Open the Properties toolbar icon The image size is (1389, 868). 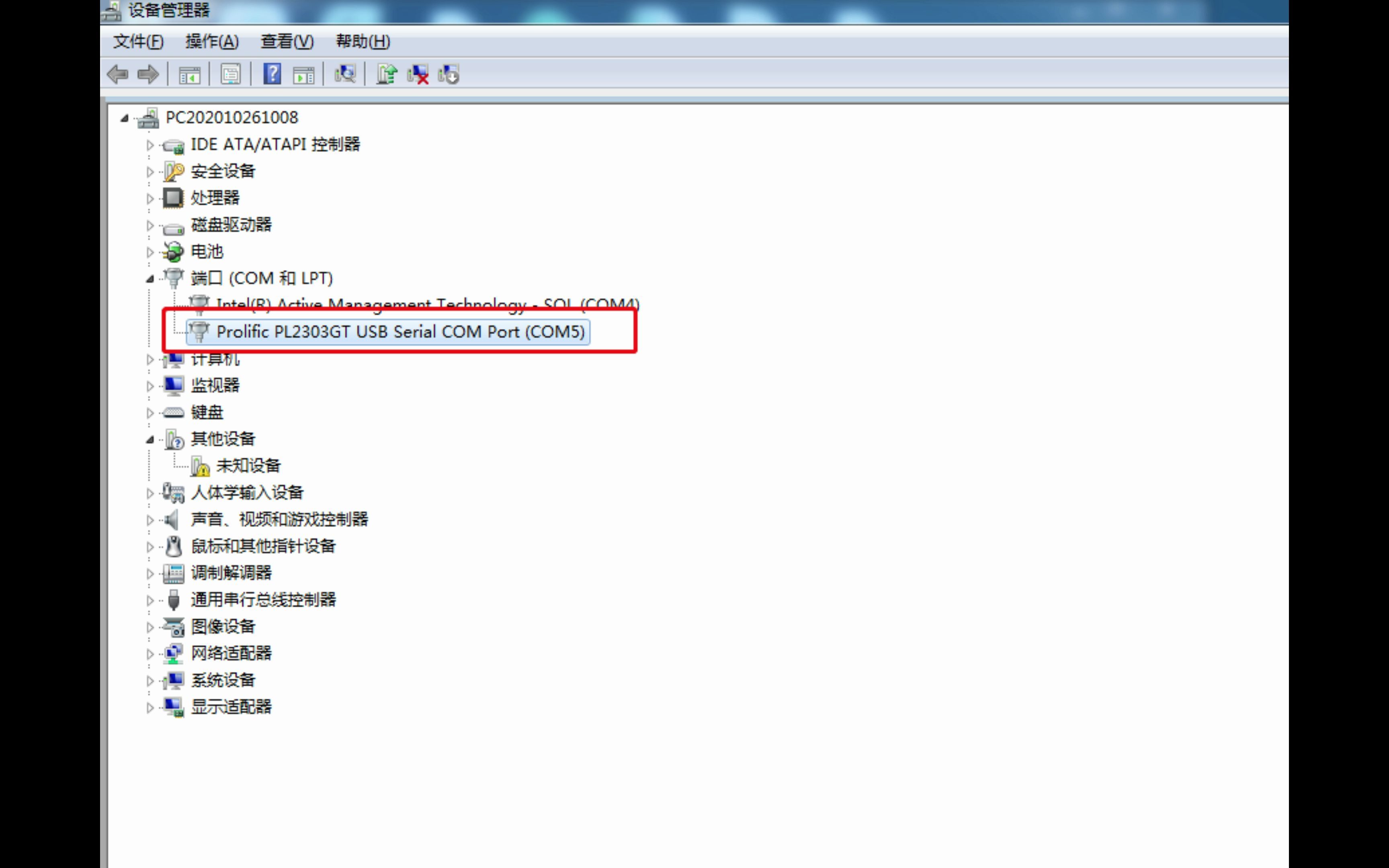[x=231, y=74]
